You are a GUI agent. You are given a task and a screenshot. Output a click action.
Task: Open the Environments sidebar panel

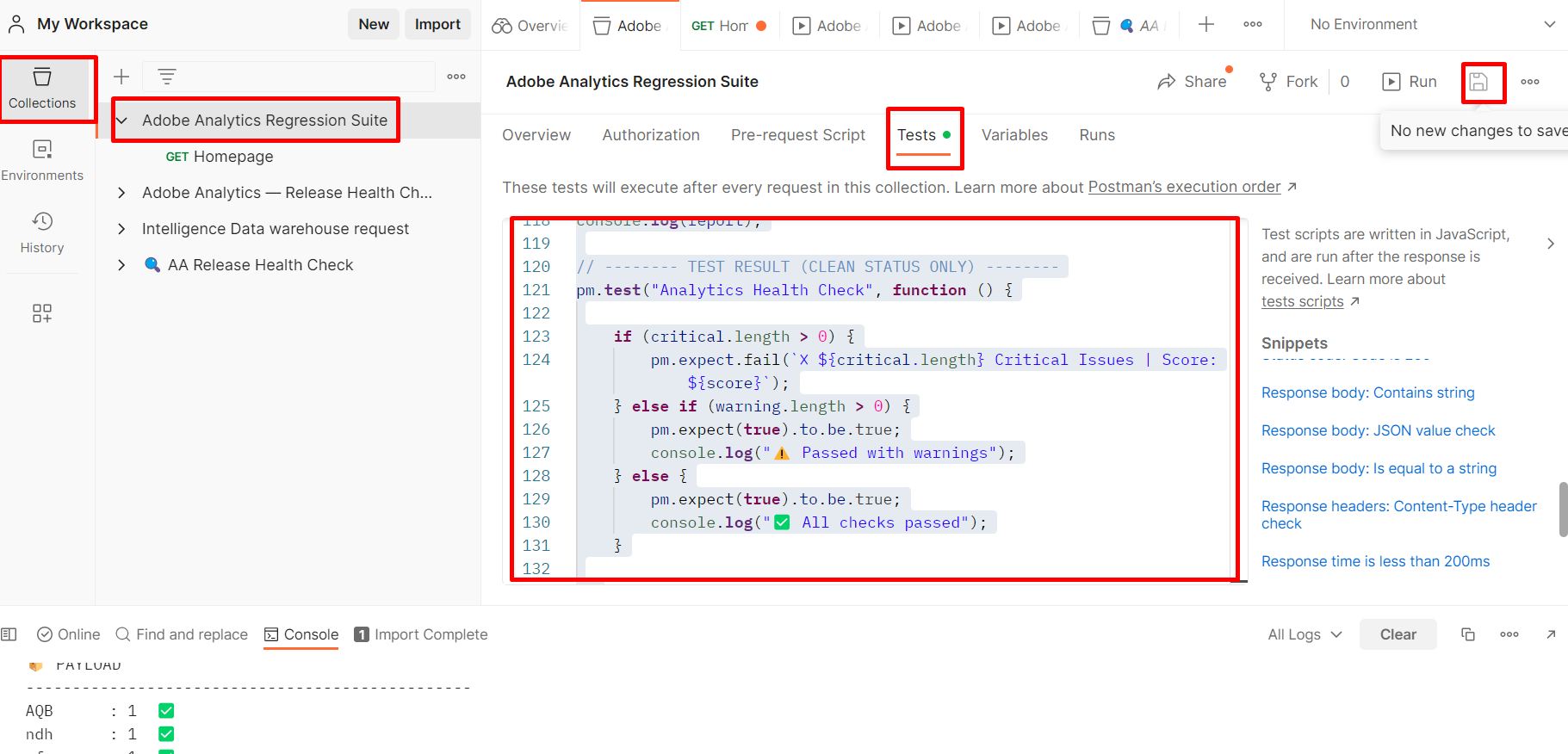42,161
